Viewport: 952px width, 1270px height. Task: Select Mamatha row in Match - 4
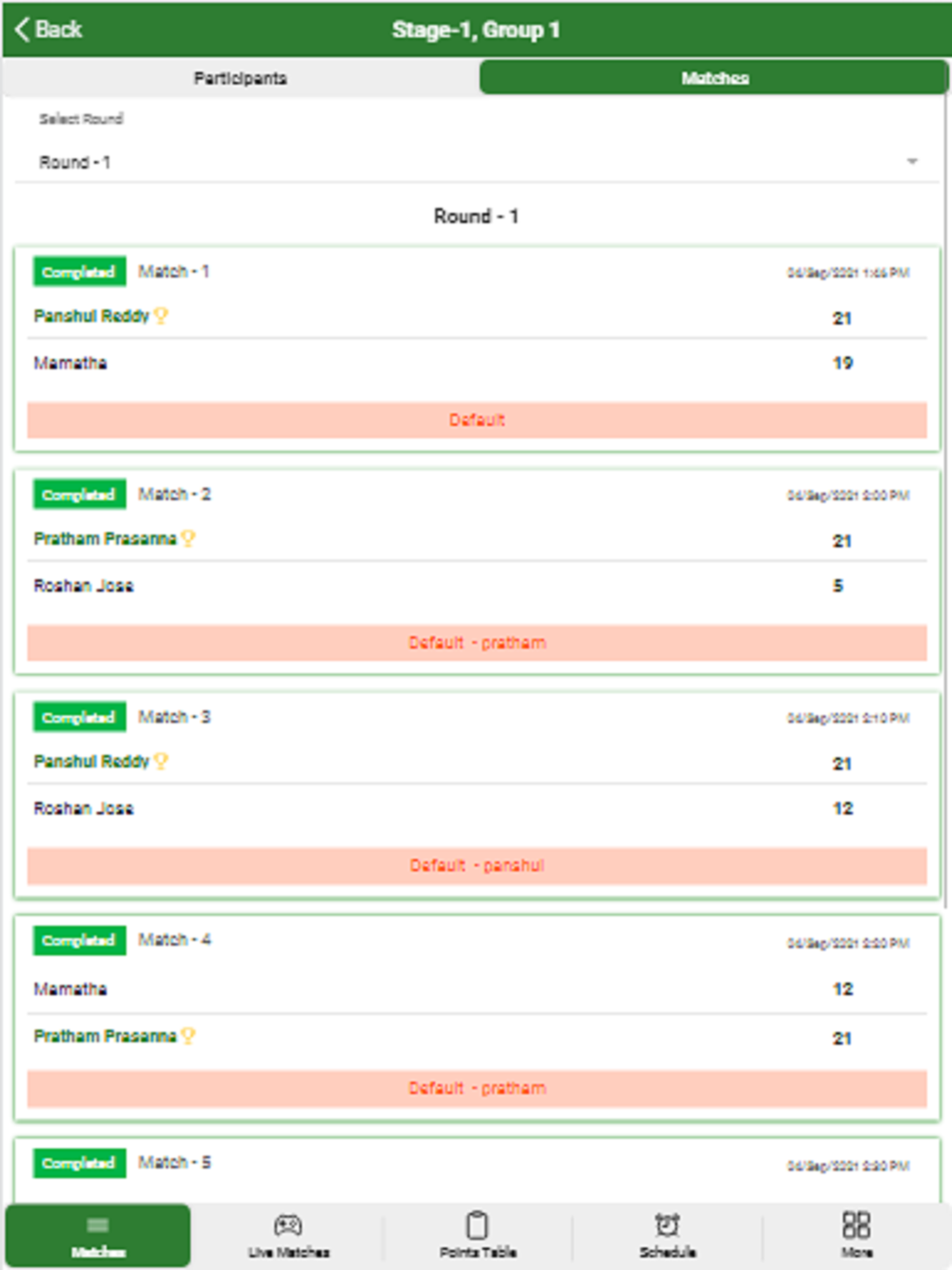click(477, 989)
